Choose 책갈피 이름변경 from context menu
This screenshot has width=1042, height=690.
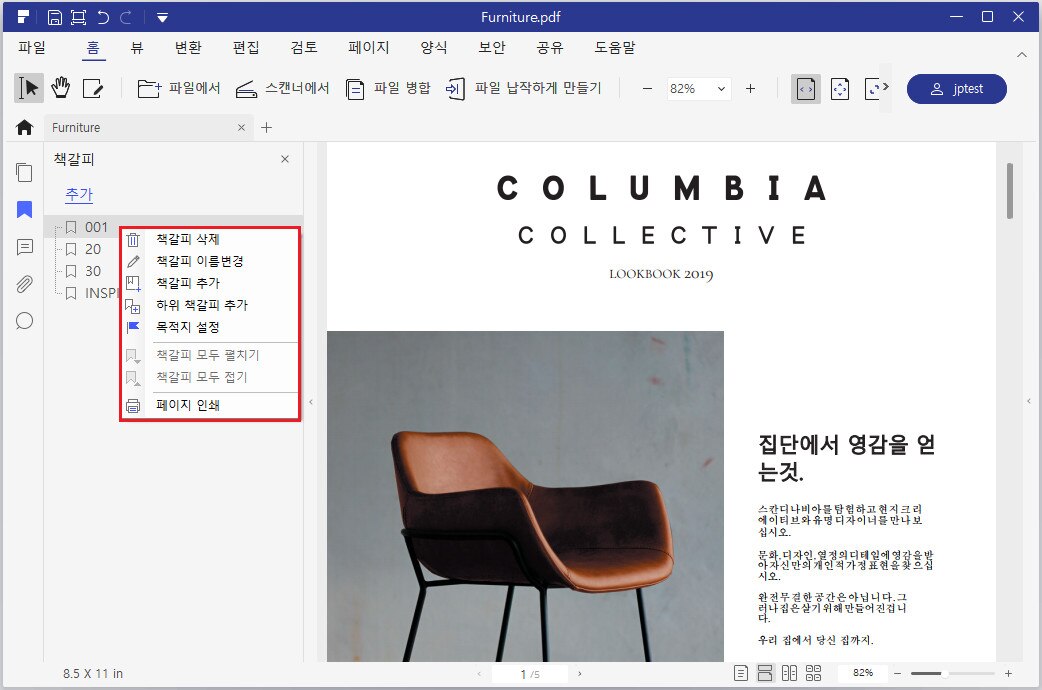point(210,261)
